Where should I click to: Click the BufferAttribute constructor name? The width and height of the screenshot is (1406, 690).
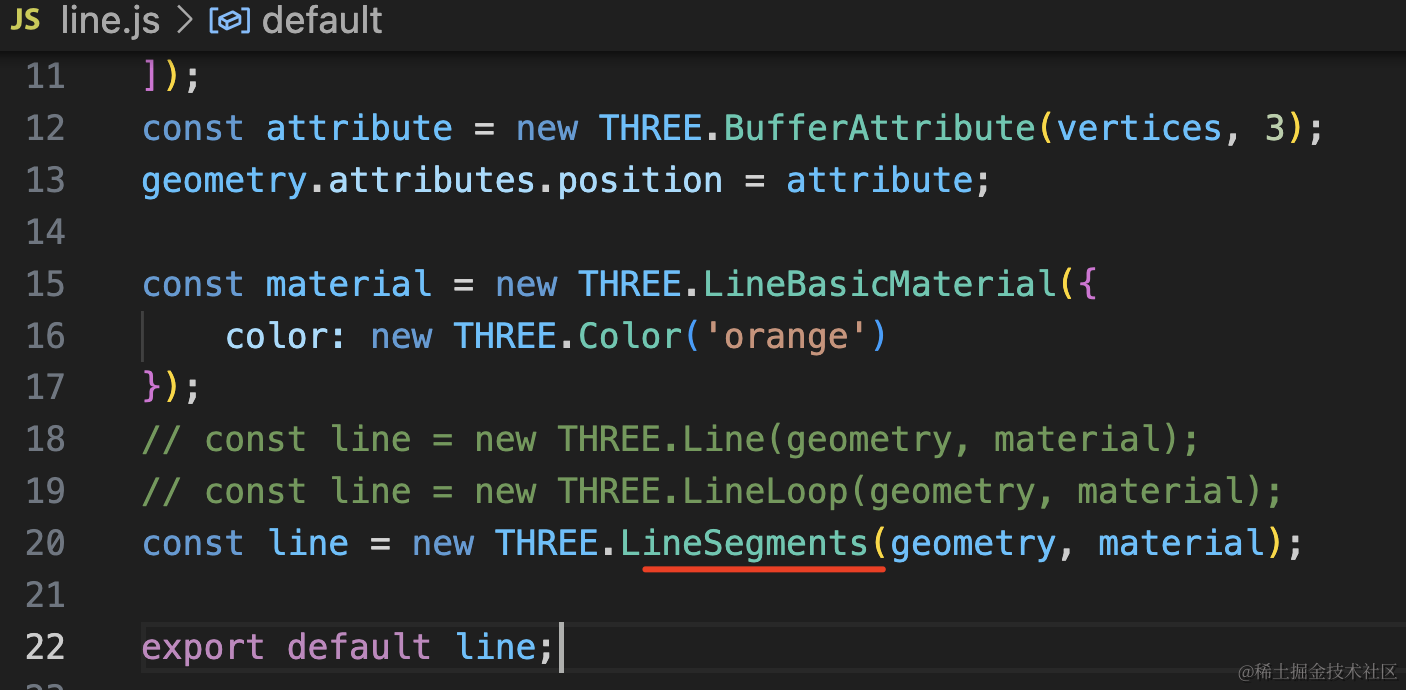[880, 128]
